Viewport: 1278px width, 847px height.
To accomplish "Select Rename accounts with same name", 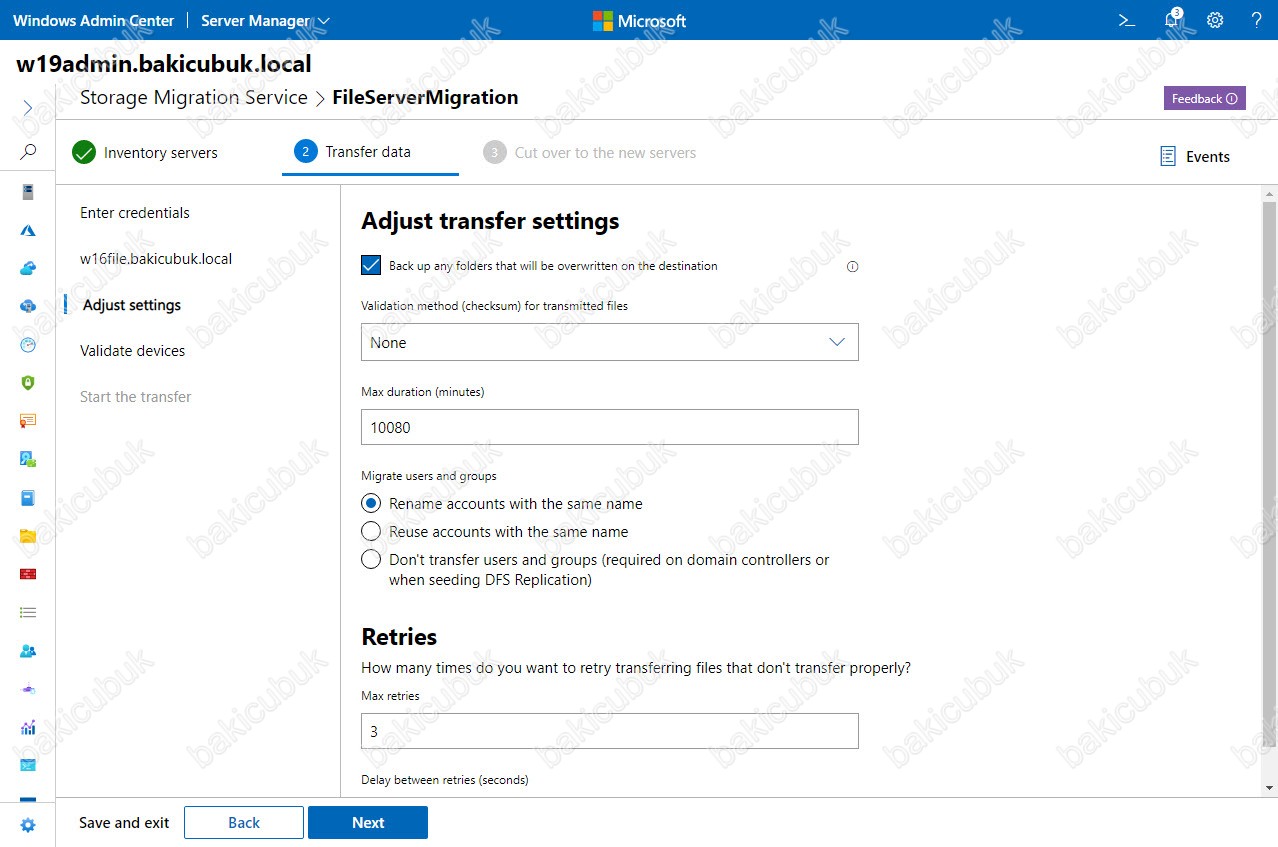I will tap(371, 504).
